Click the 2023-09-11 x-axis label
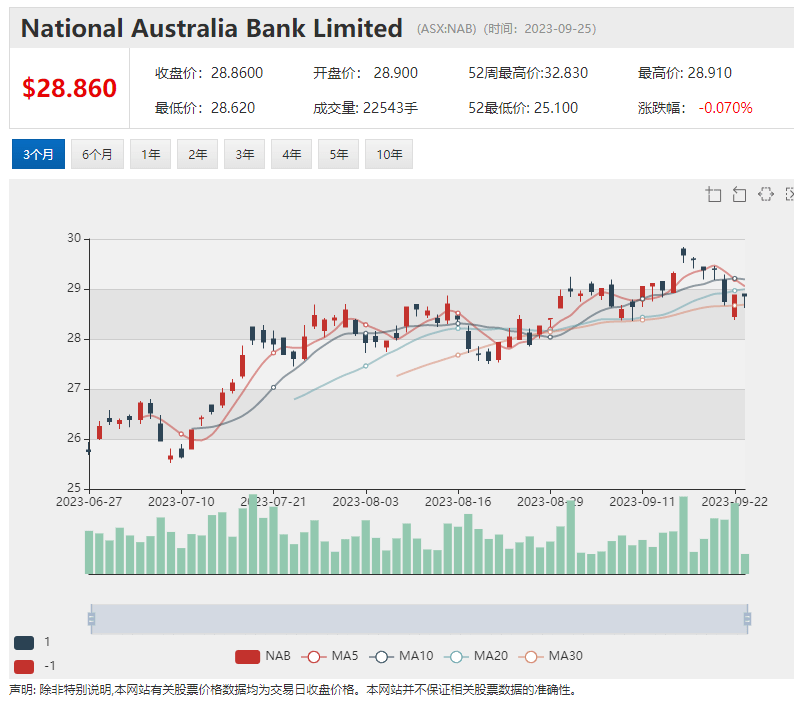The height and width of the screenshot is (716, 809). pos(642,502)
